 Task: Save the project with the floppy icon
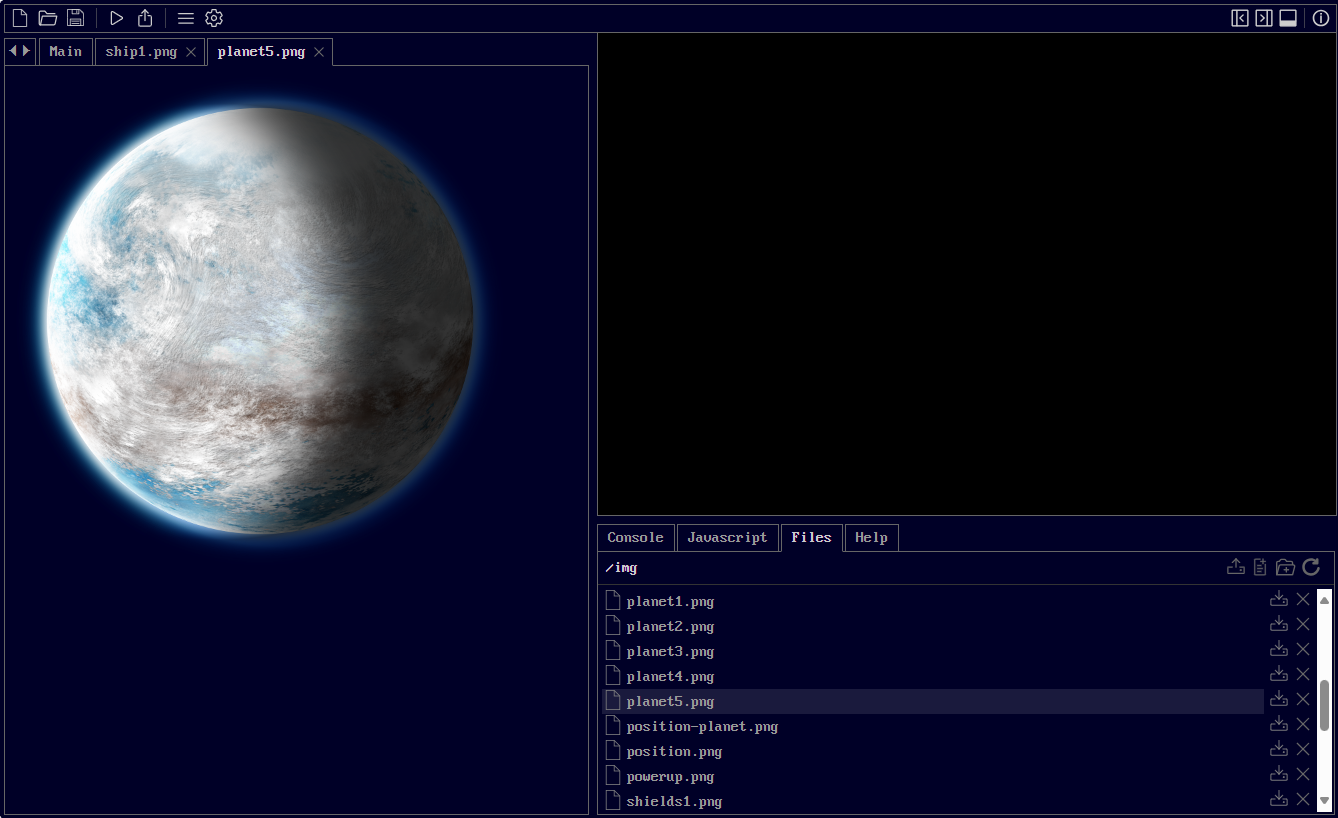75,18
